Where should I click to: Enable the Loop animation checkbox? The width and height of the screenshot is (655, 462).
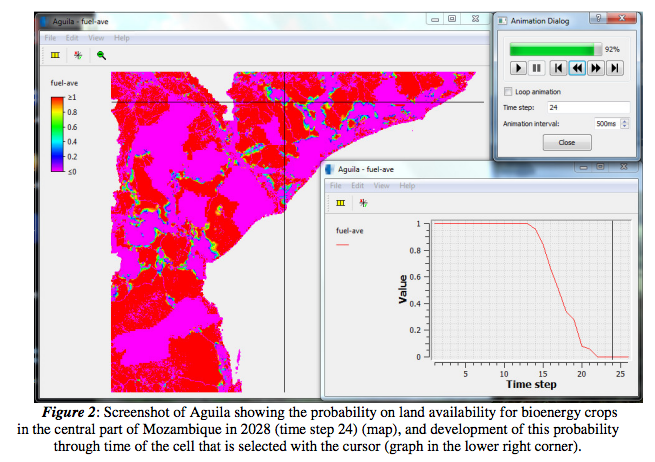(x=508, y=91)
